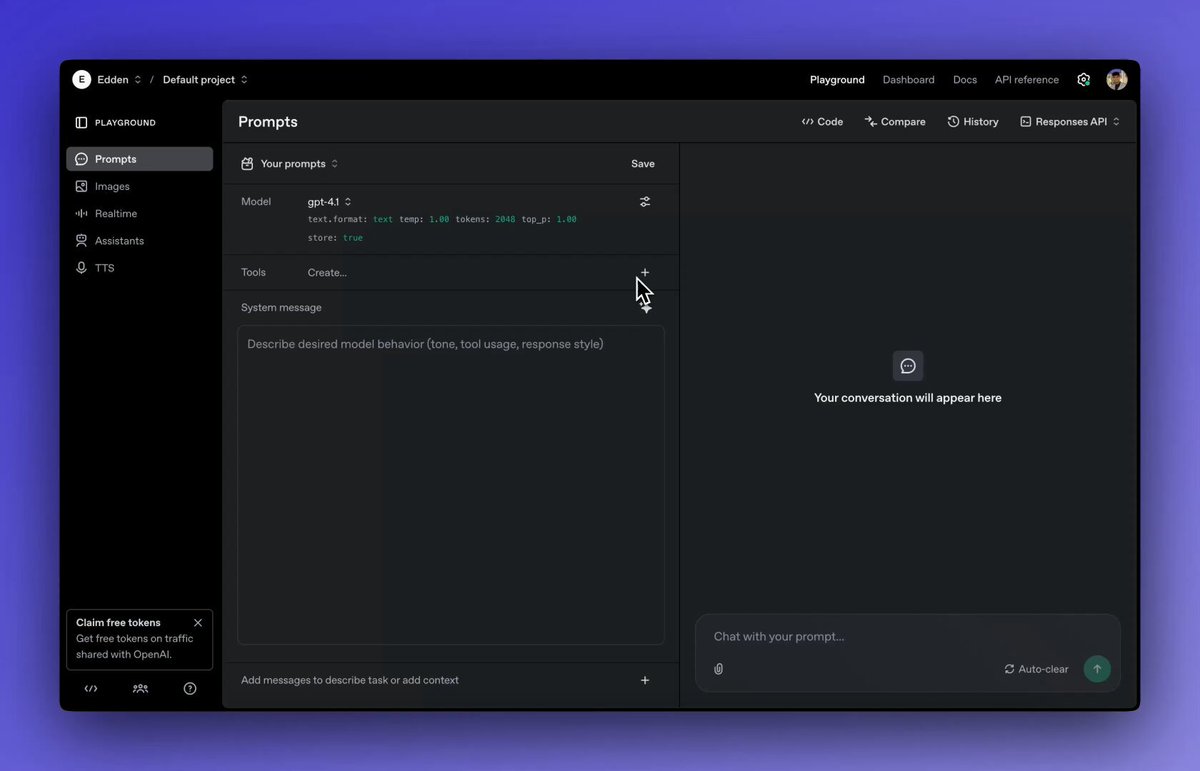
Task: Open the Dashboard tab
Action: (x=908, y=80)
